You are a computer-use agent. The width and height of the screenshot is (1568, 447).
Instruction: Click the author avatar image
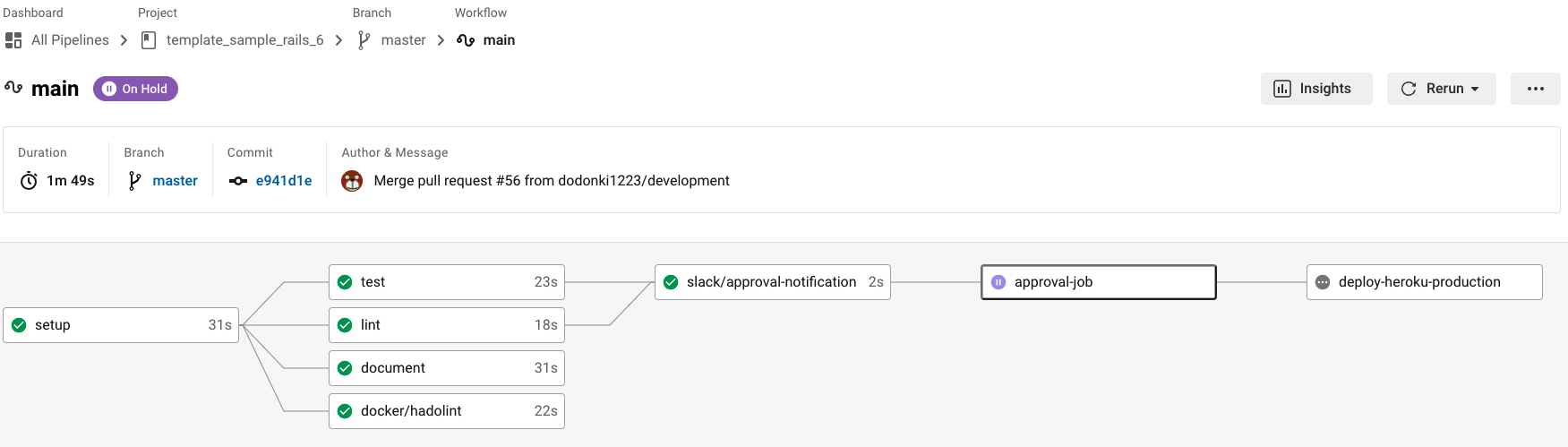352,181
